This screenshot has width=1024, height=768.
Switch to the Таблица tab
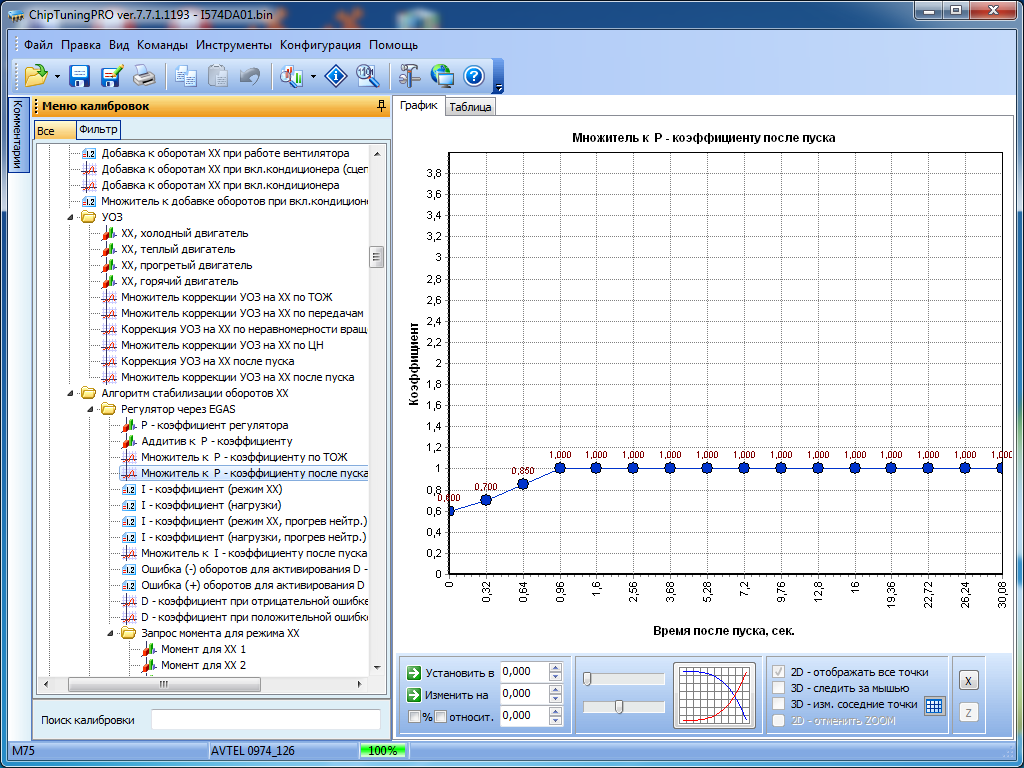pyautogui.click(x=470, y=107)
